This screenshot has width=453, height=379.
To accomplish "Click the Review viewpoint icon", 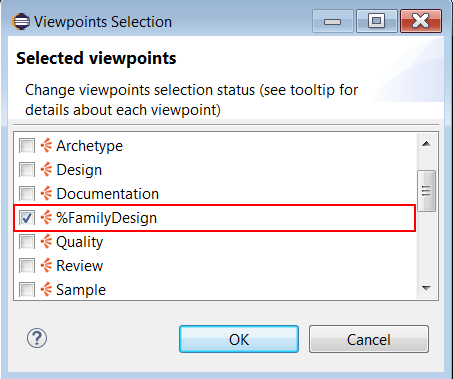I will pyautogui.click(x=47, y=266).
